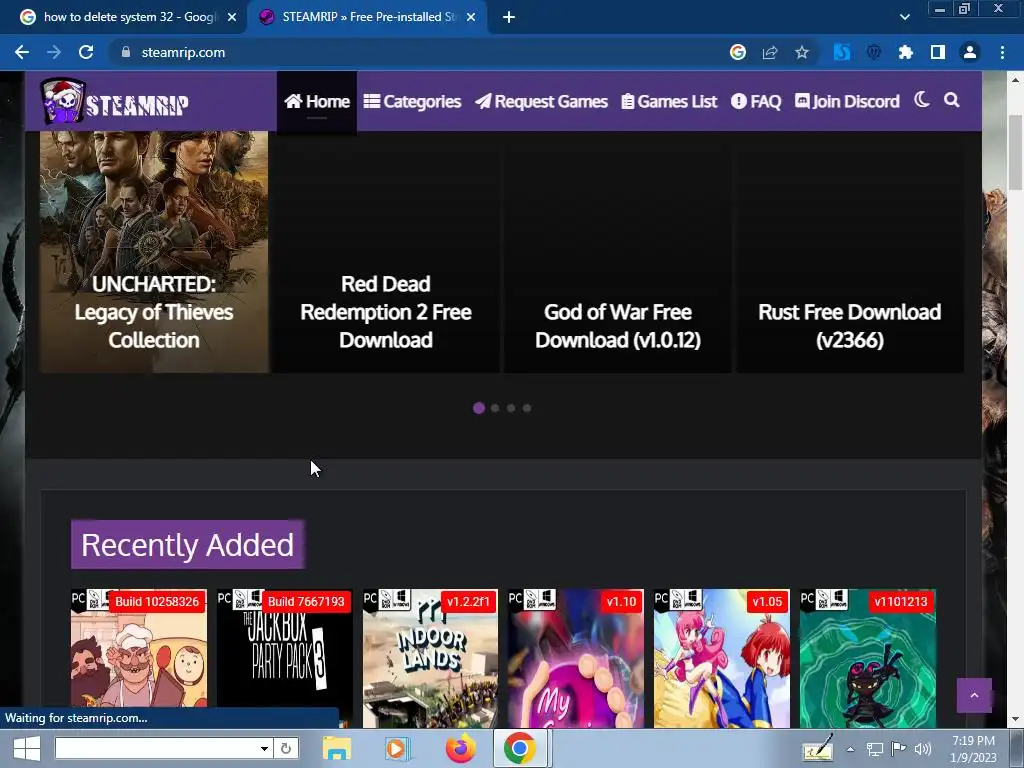Open the Chrome profile menu
Image resolution: width=1024 pixels, height=768 pixels.
pyautogui.click(x=970, y=52)
